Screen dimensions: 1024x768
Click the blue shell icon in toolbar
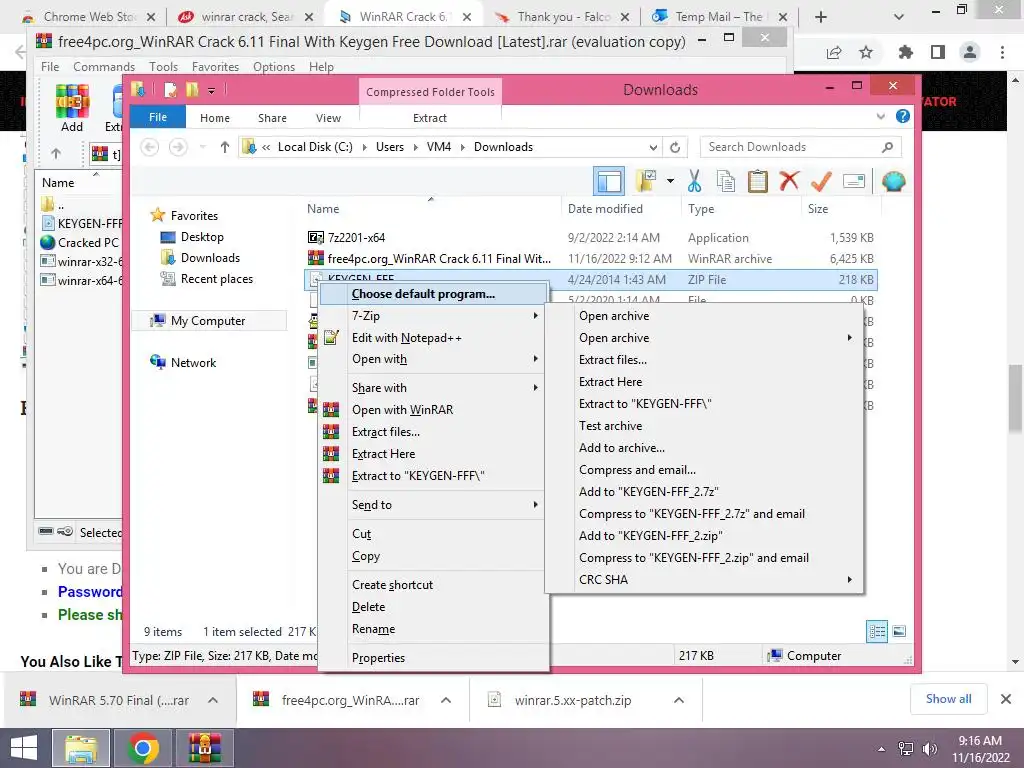pos(893,181)
